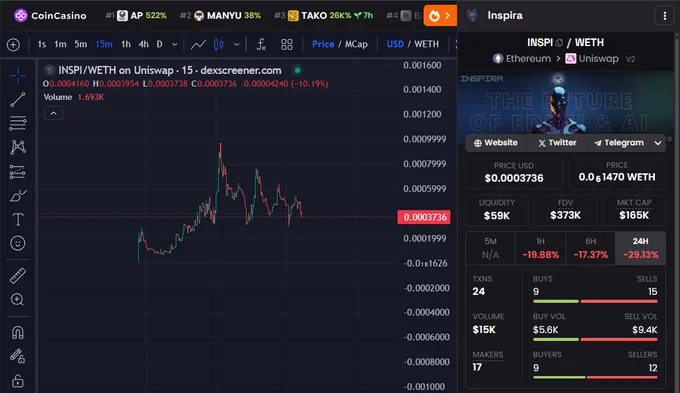
Task: Expand more social links chevron
Action: 658,143
